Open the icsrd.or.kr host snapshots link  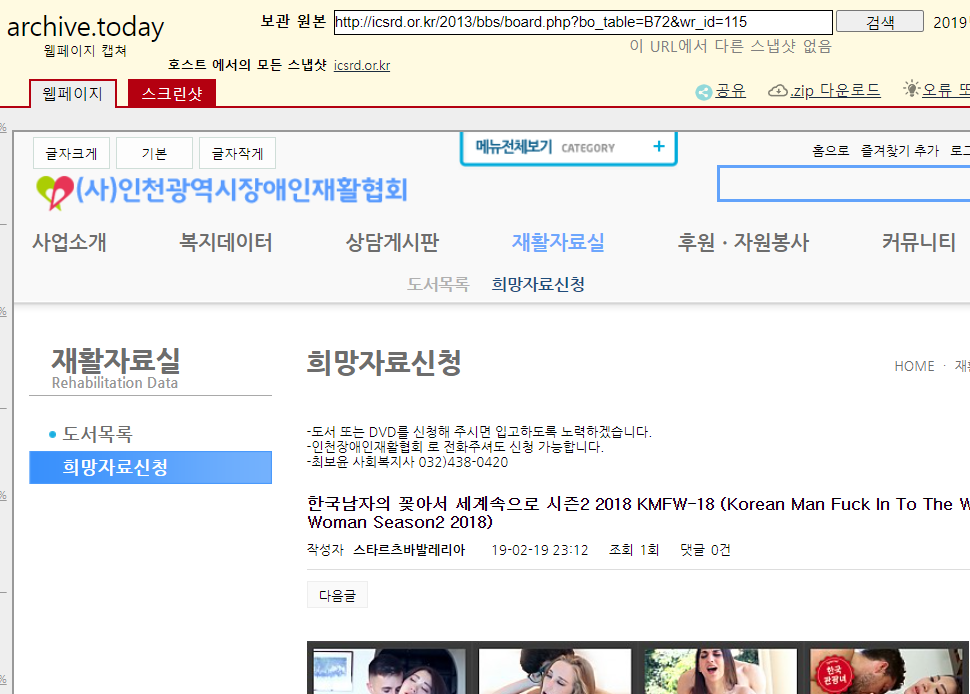(362, 65)
